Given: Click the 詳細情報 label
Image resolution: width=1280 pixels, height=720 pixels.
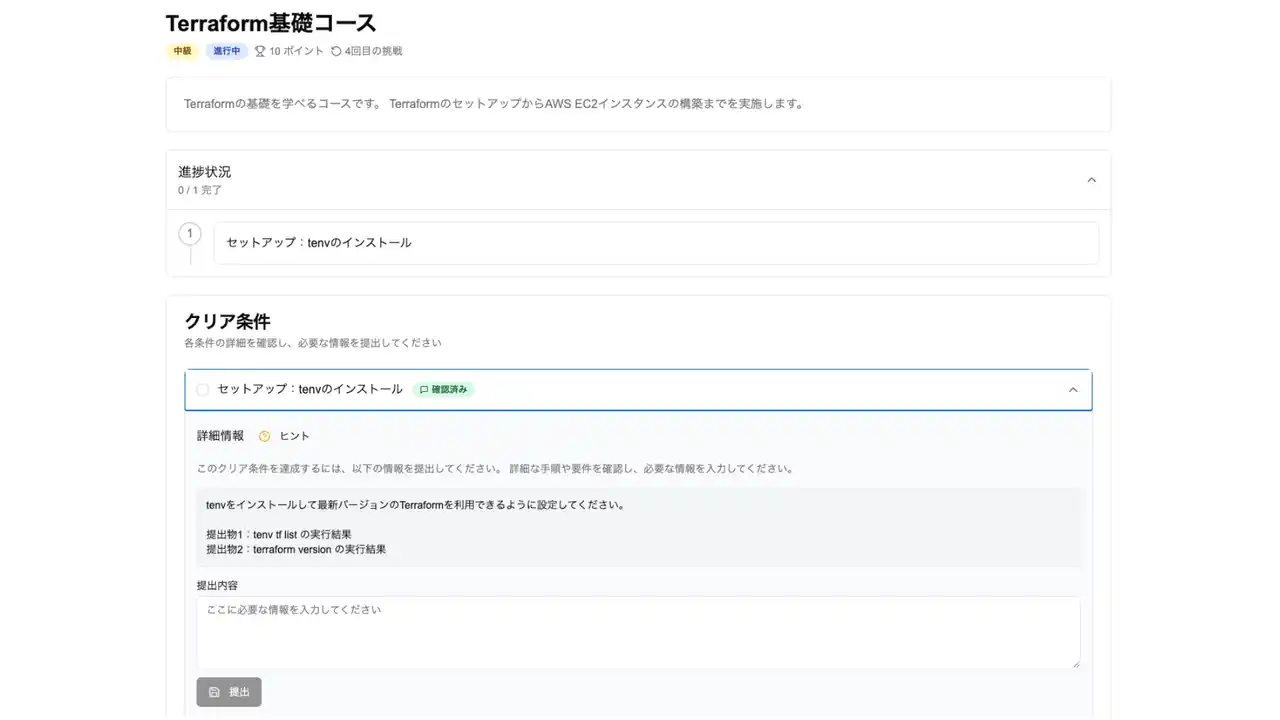Looking at the screenshot, I should click(220, 436).
